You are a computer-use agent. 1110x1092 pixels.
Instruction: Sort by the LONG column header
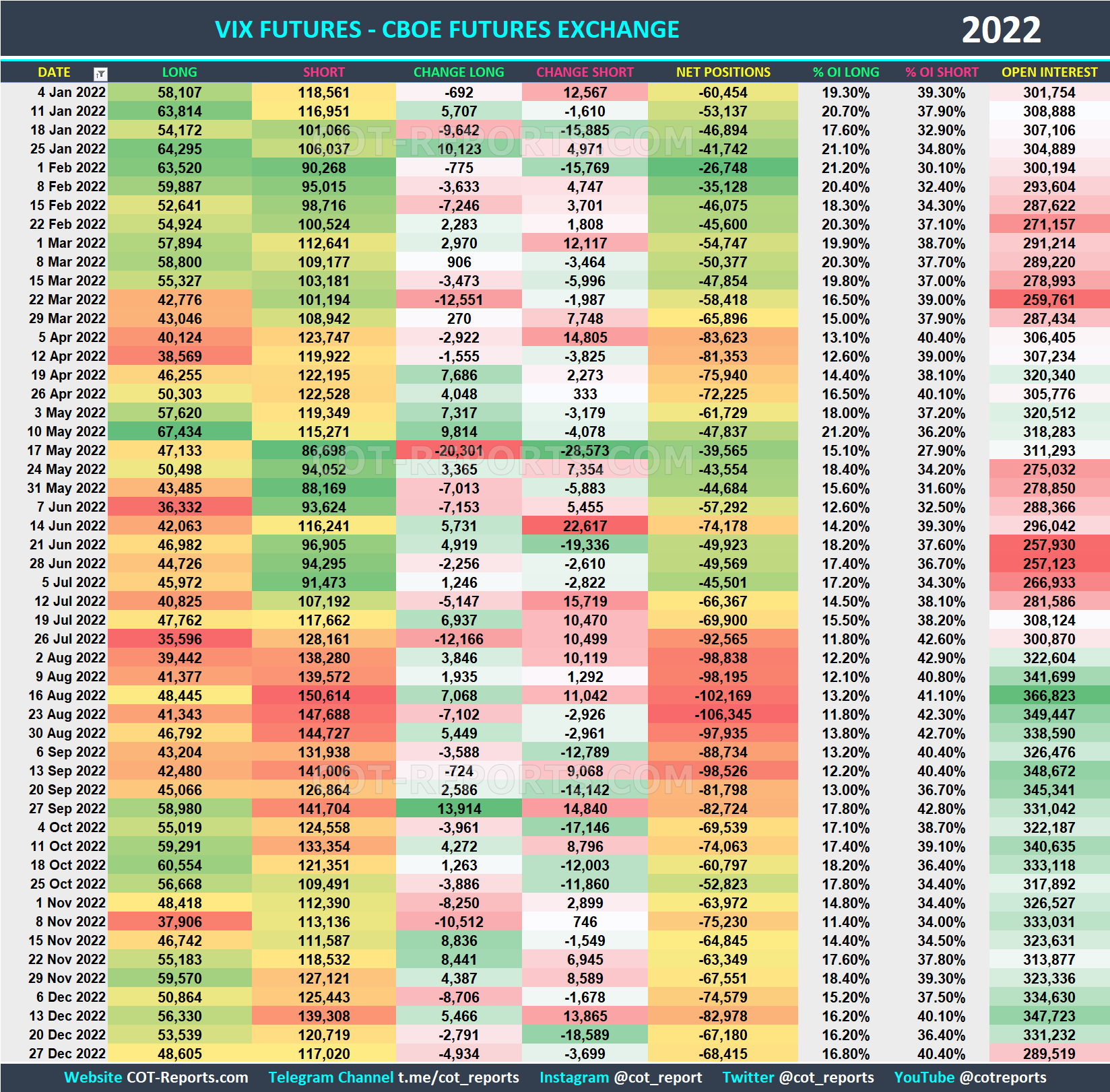[178, 73]
